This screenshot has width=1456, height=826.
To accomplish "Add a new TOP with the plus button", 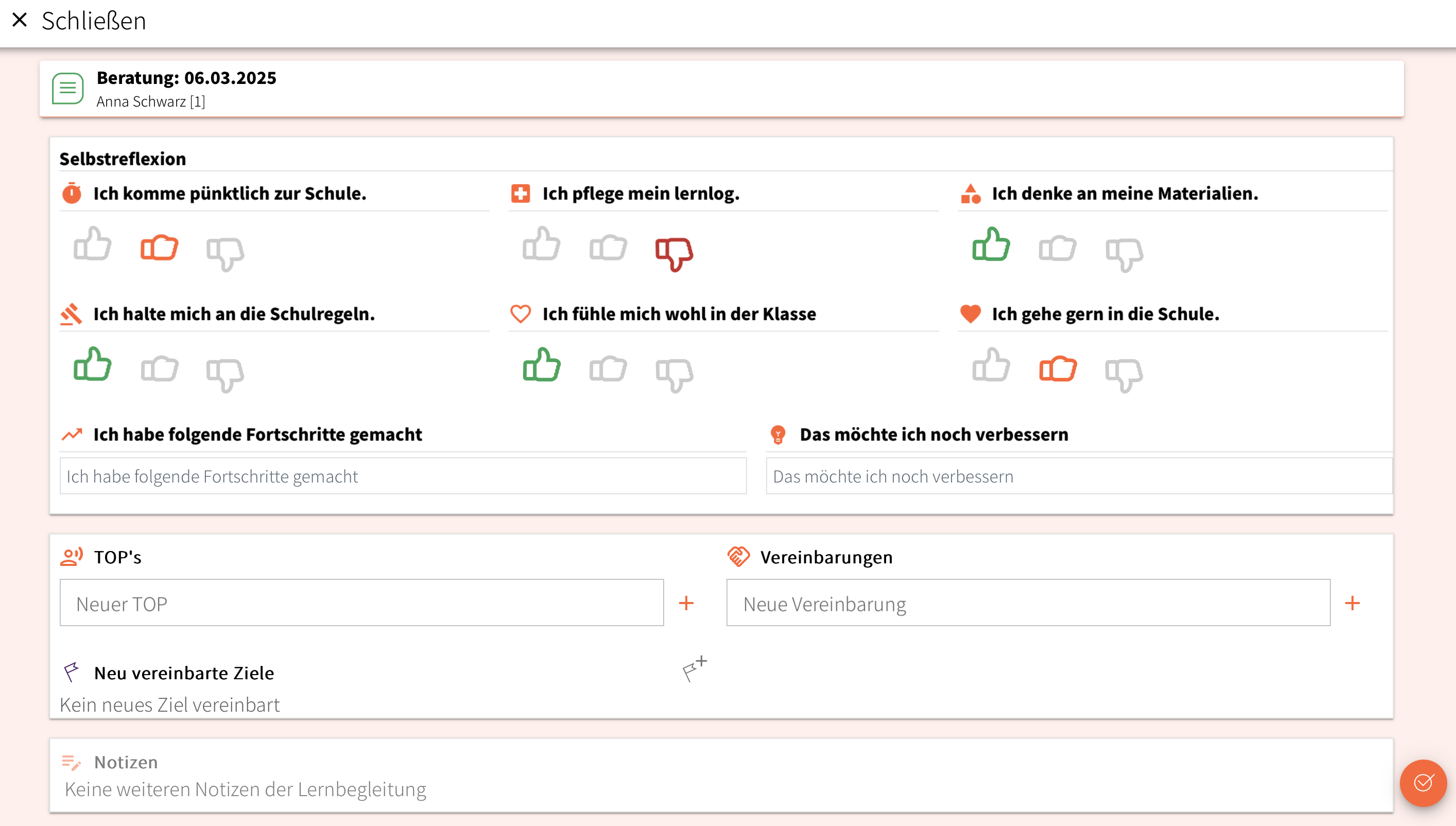I will pos(686,603).
